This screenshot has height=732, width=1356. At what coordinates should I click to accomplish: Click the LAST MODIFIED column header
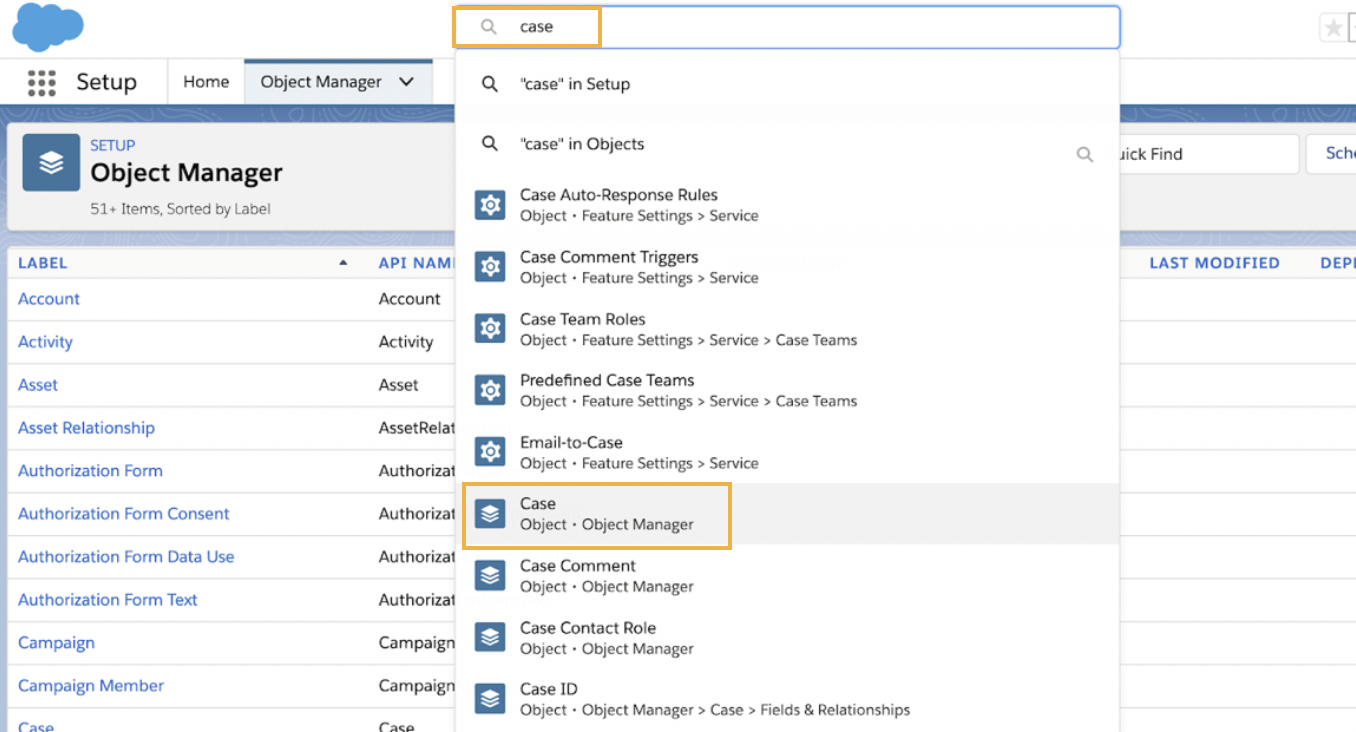[x=1214, y=263]
